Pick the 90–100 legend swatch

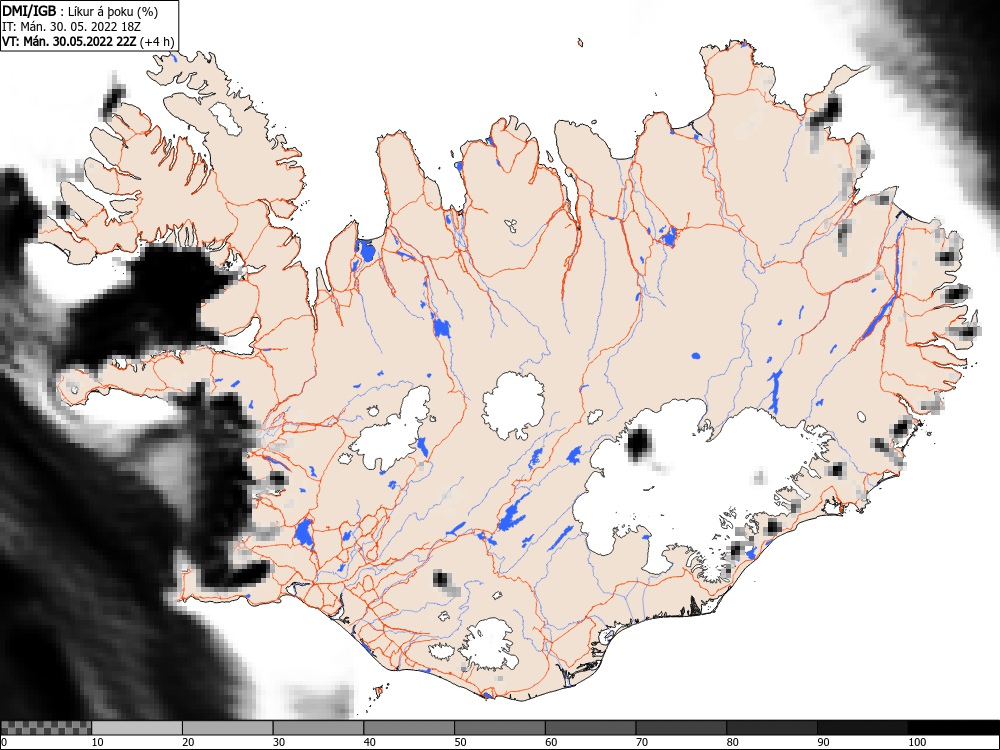862,728
